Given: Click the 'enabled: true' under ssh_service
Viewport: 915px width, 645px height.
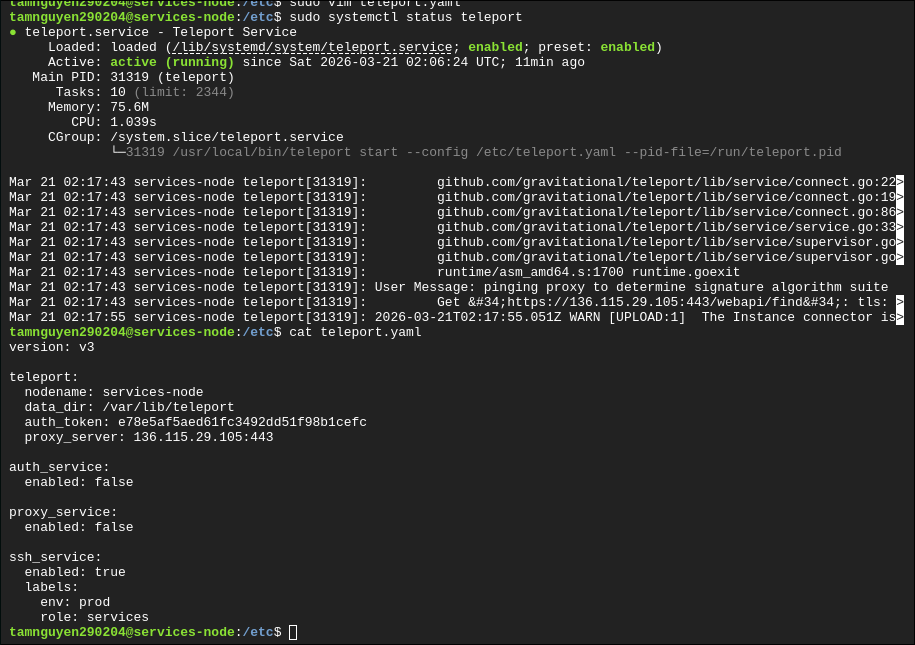Looking at the screenshot, I should (75, 572).
